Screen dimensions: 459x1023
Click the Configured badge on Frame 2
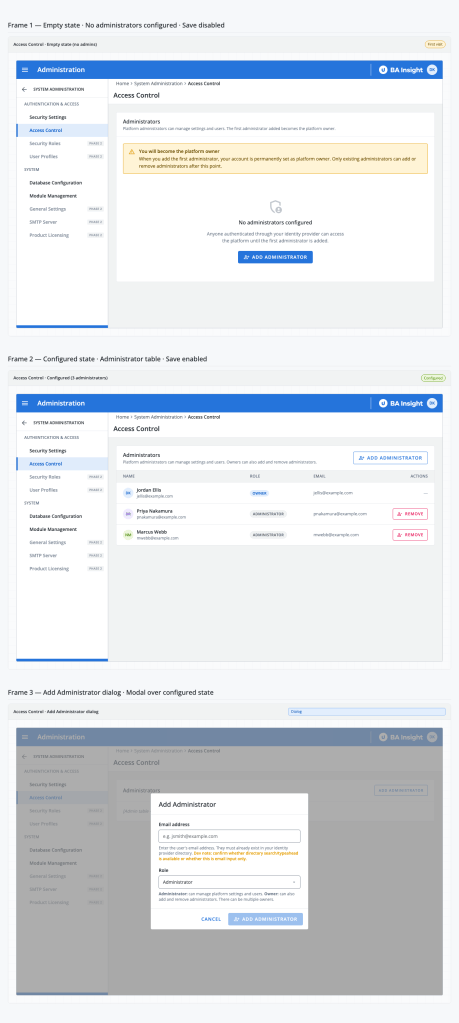tap(433, 378)
